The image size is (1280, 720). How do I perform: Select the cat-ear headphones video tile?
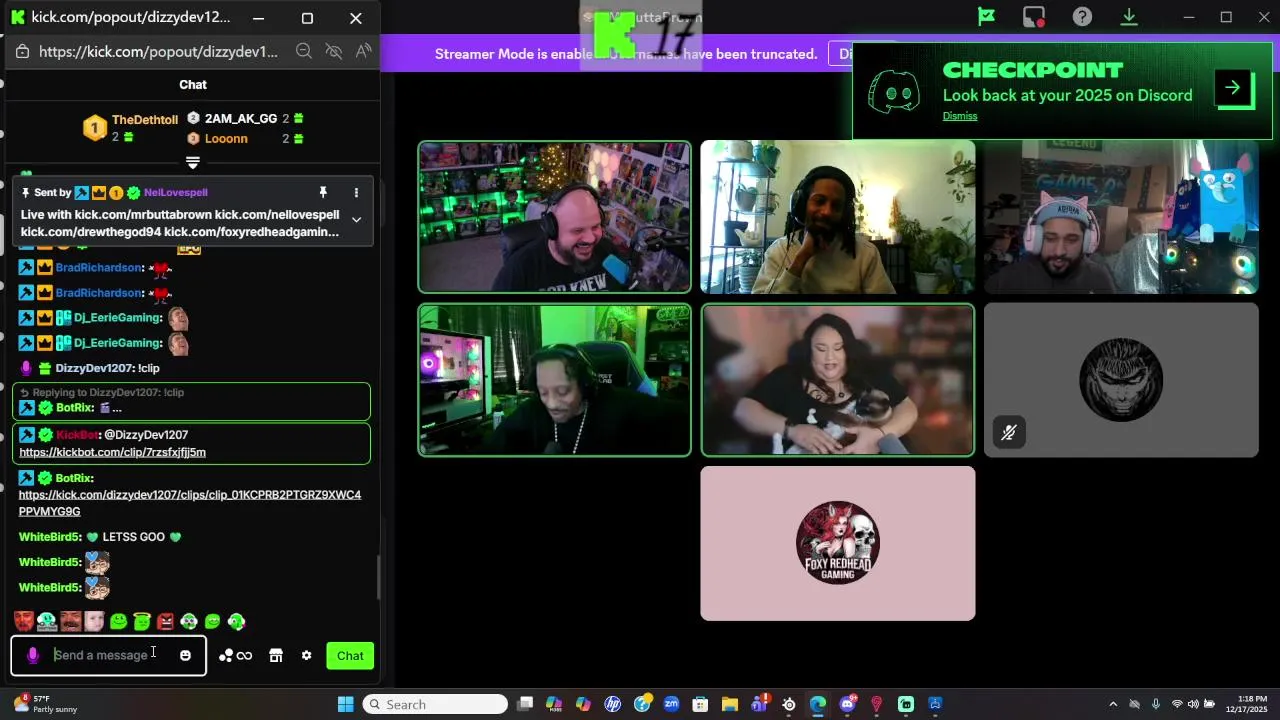click(x=1121, y=217)
